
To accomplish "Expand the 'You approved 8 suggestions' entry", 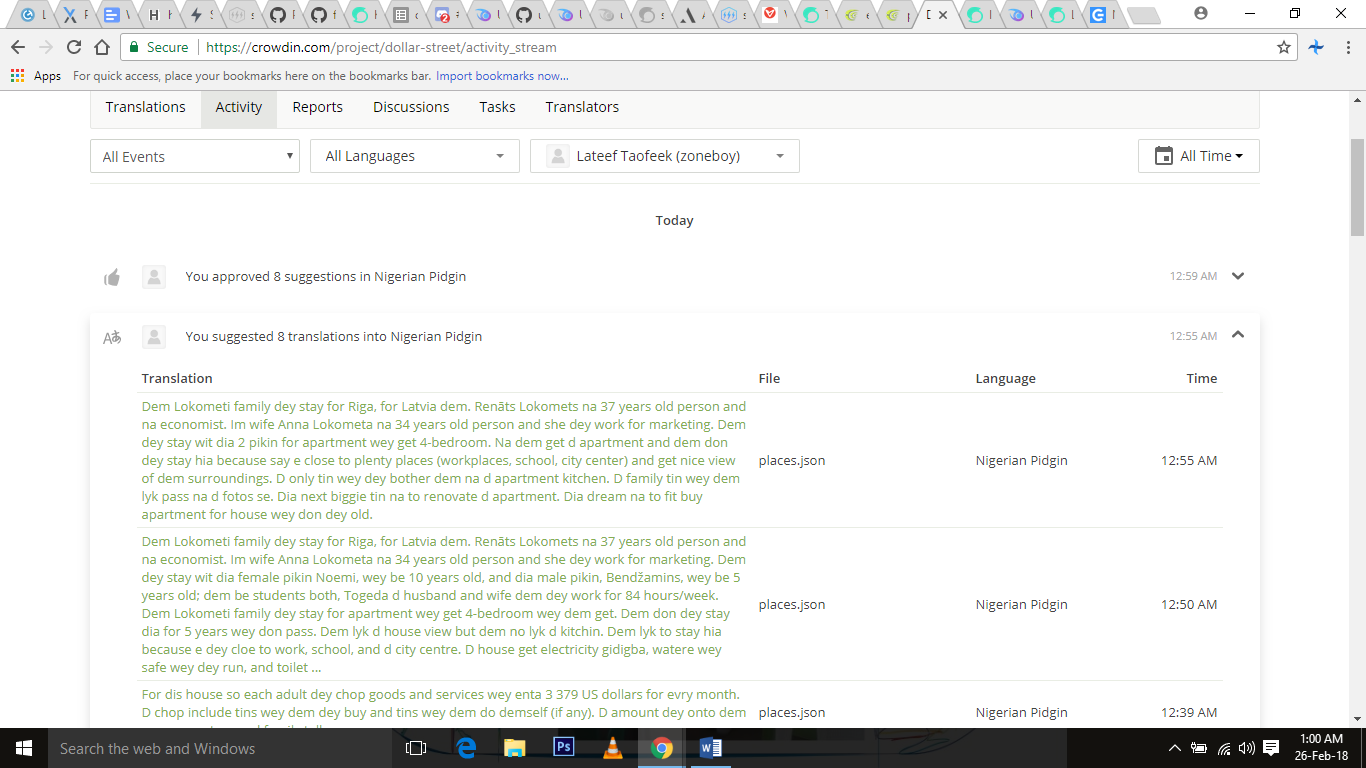I will coord(1238,276).
